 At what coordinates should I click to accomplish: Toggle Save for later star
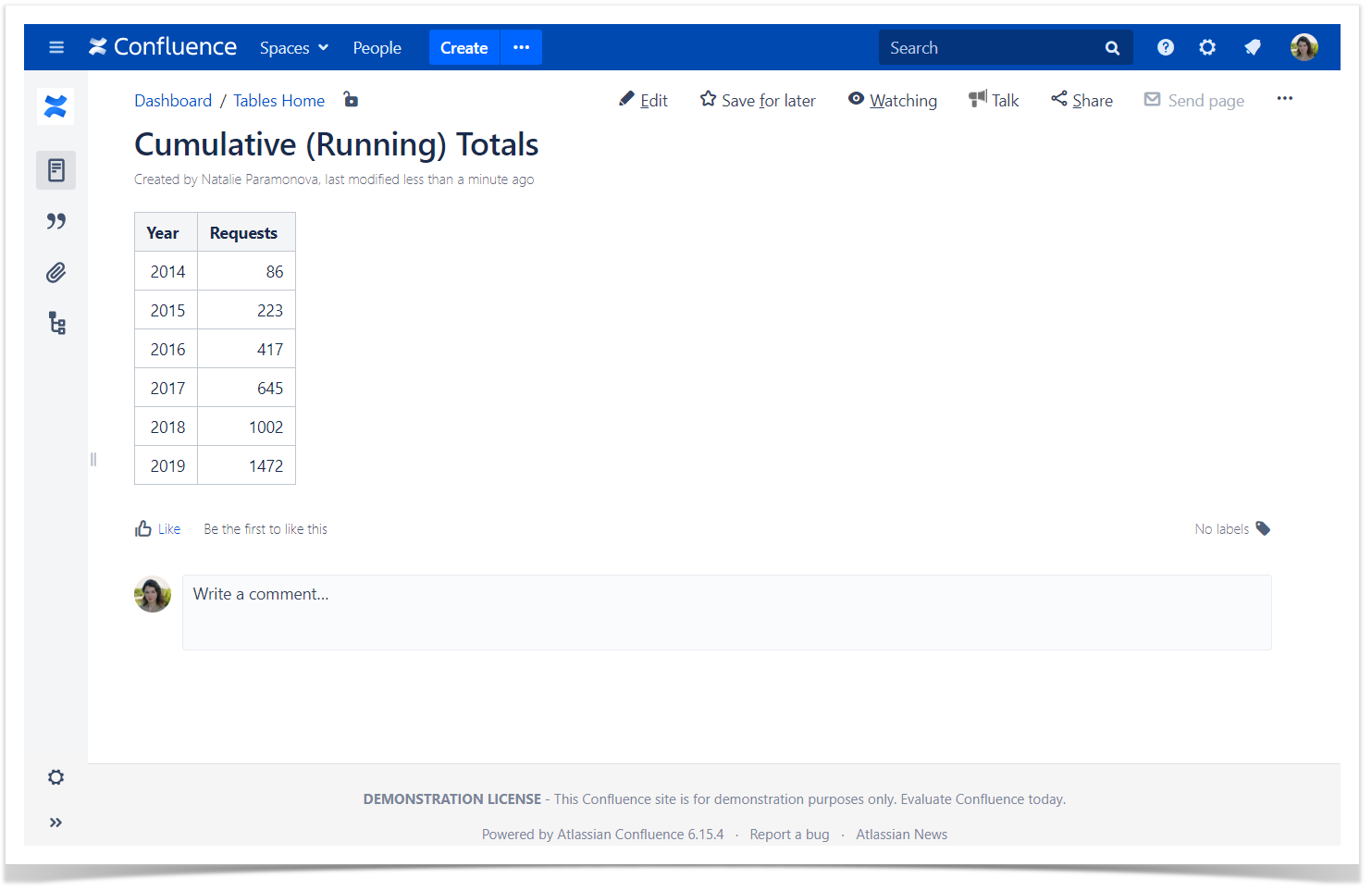[757, 100]
